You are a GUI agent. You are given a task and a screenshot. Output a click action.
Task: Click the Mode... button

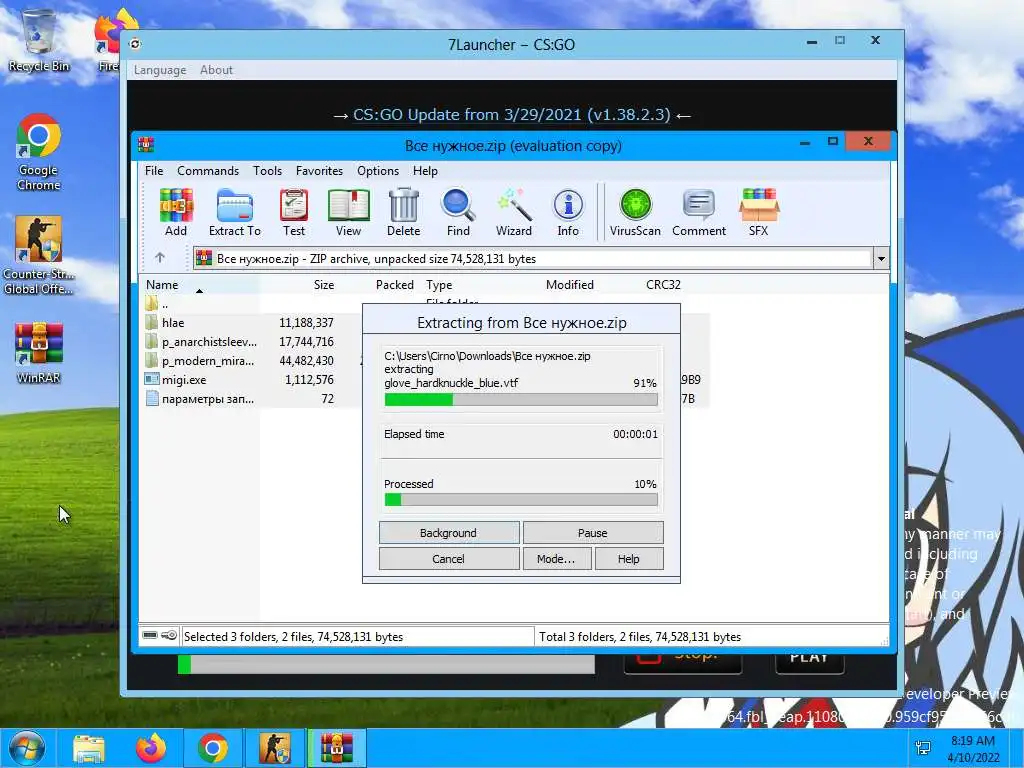[x=556, y=559]
